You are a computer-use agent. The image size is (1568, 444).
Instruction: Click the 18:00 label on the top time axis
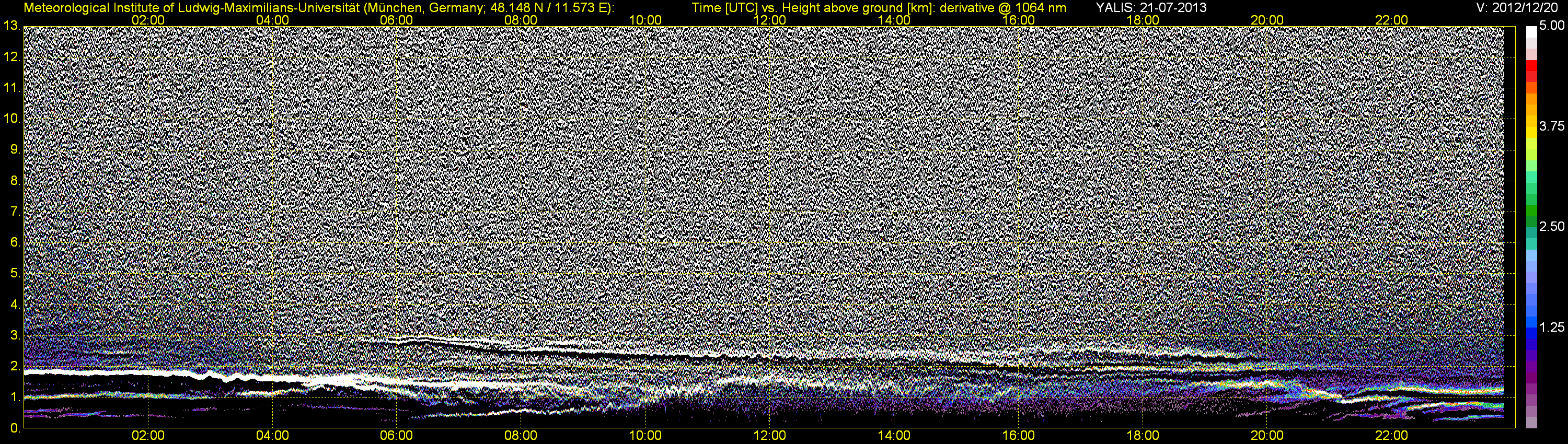pos(1143,20)
